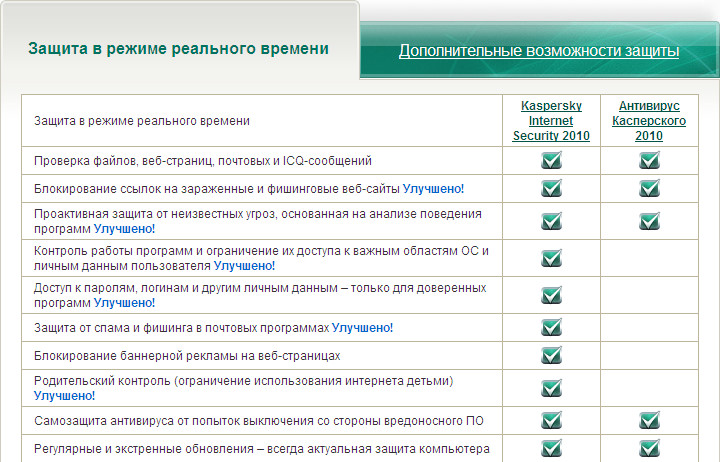Select text Блокирование ссылок на зараженные веб-сайты
This screenshot has width=721, height=462.
click(217, 189)
